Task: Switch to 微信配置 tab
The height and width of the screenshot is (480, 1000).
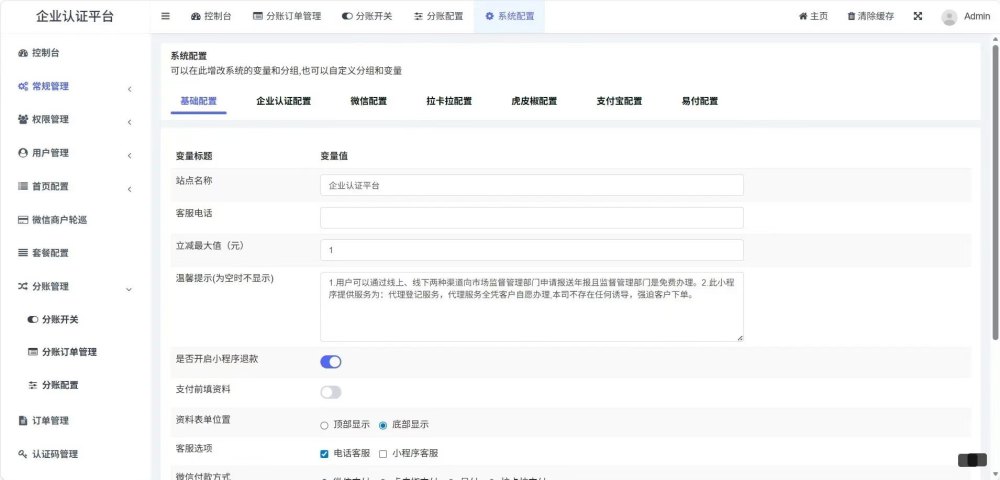Action: coord(369,101)
